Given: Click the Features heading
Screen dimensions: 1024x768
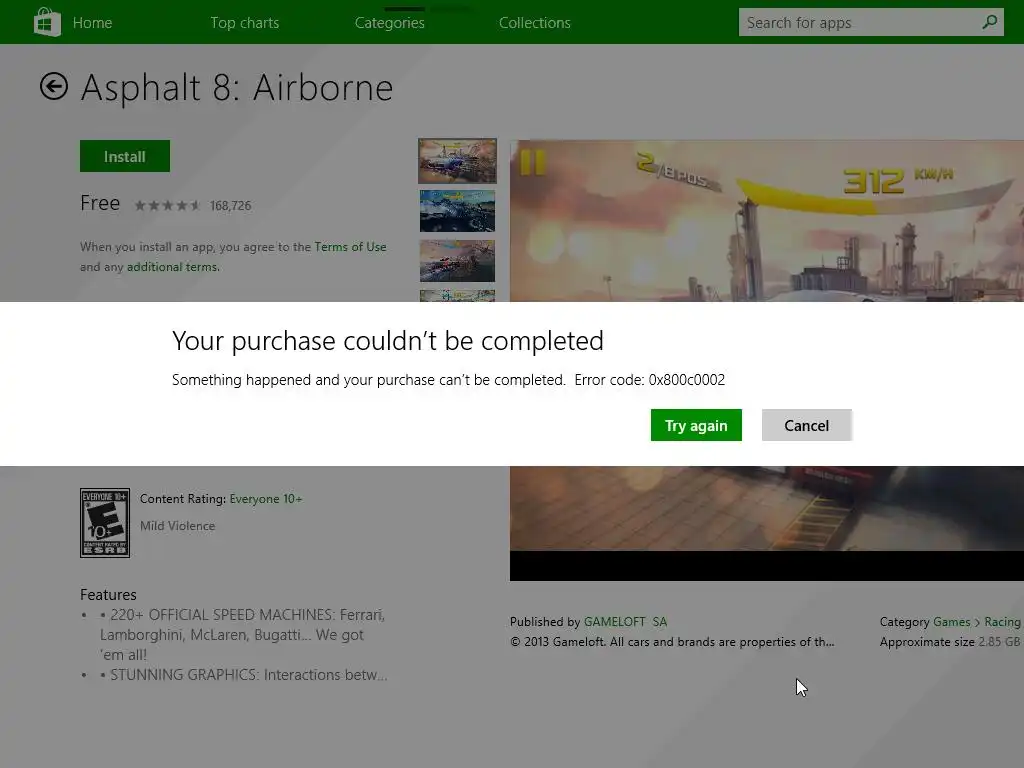Looking at the screenshot, I should pos(108,595).
